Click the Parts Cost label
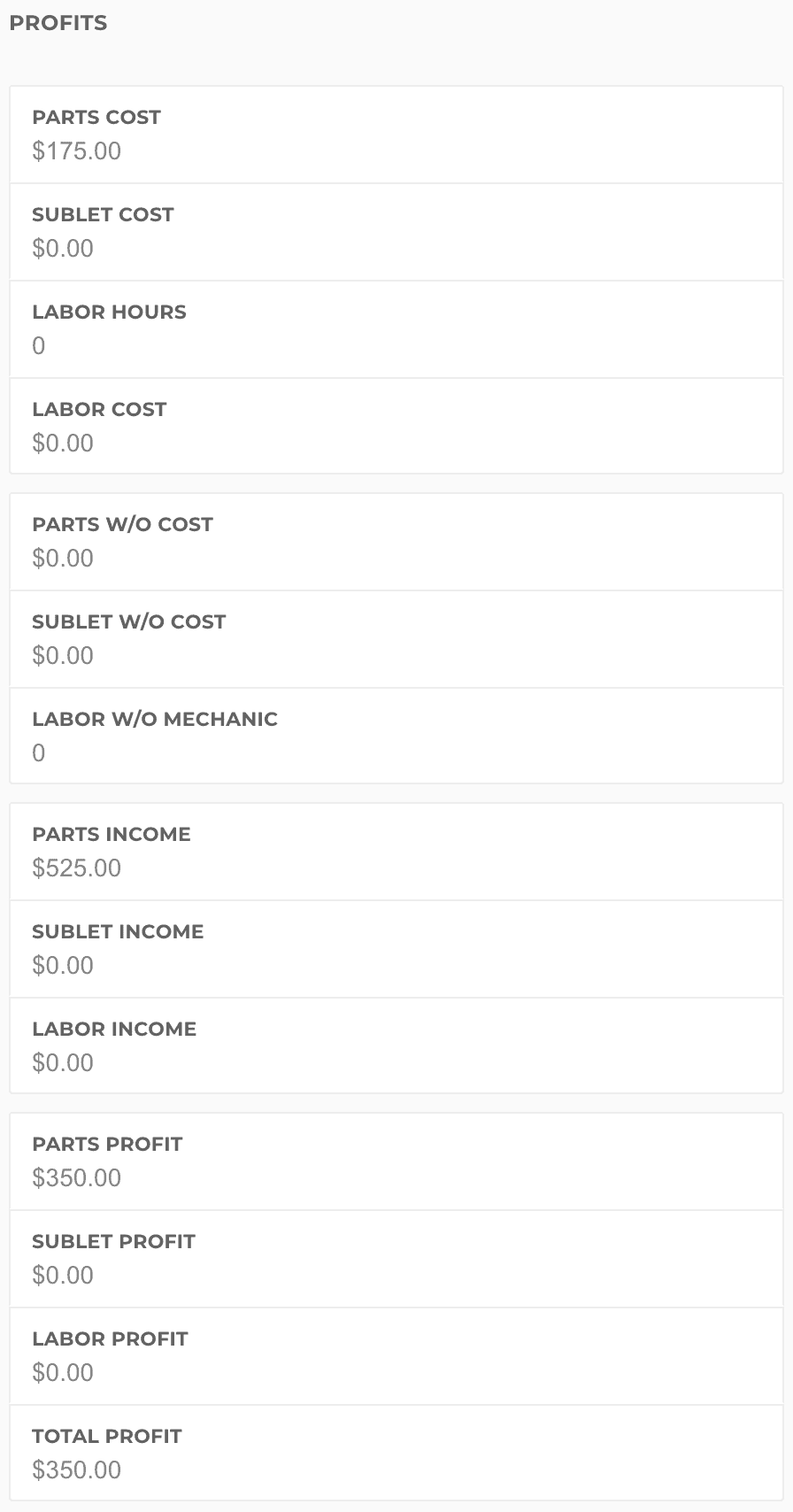This screenshot has height=1512, width=793. [96, 118]
